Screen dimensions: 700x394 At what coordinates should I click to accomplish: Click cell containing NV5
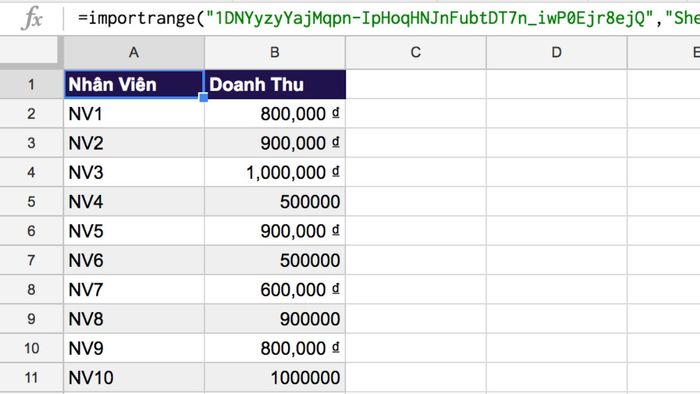click(x=134, y=231)
